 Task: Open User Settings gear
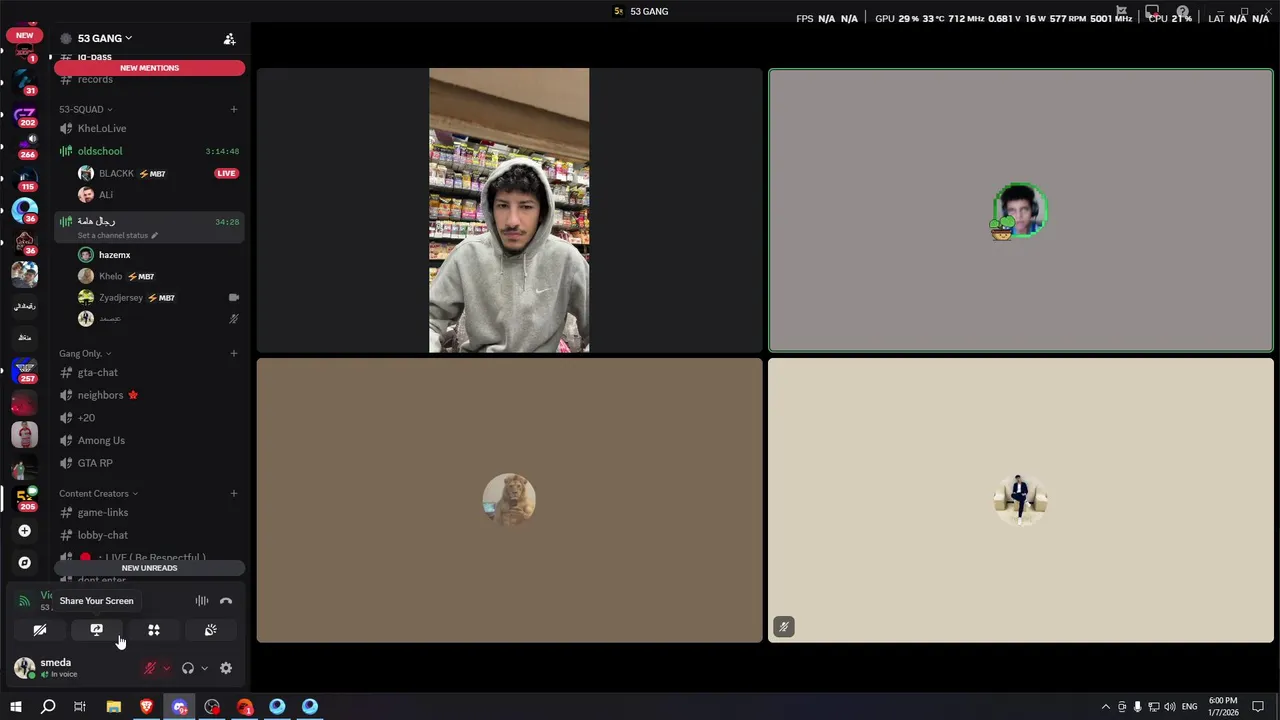coord(226,668)
